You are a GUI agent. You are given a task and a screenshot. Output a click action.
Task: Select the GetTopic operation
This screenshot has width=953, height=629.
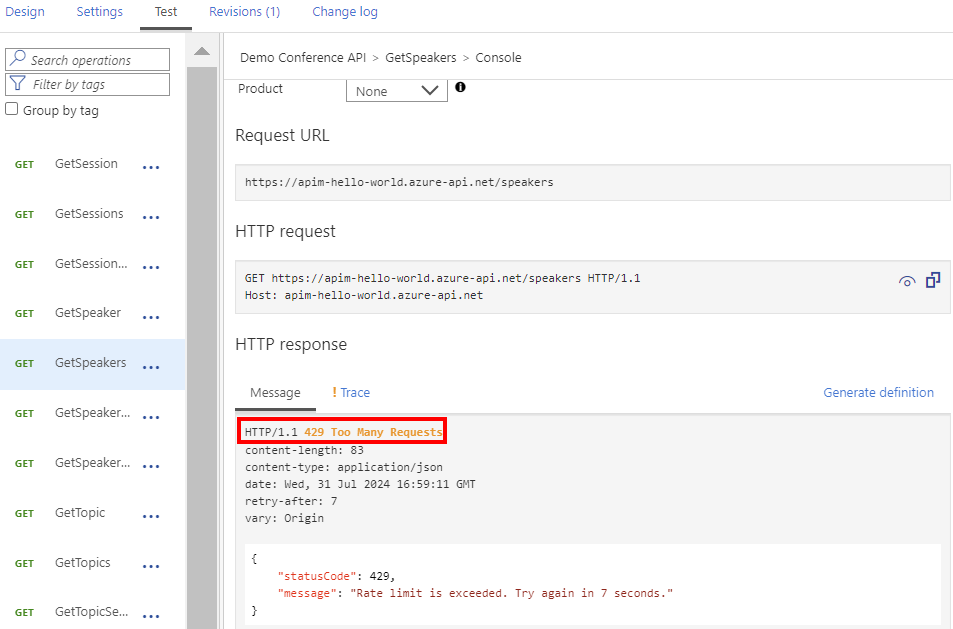coord(80,513)
